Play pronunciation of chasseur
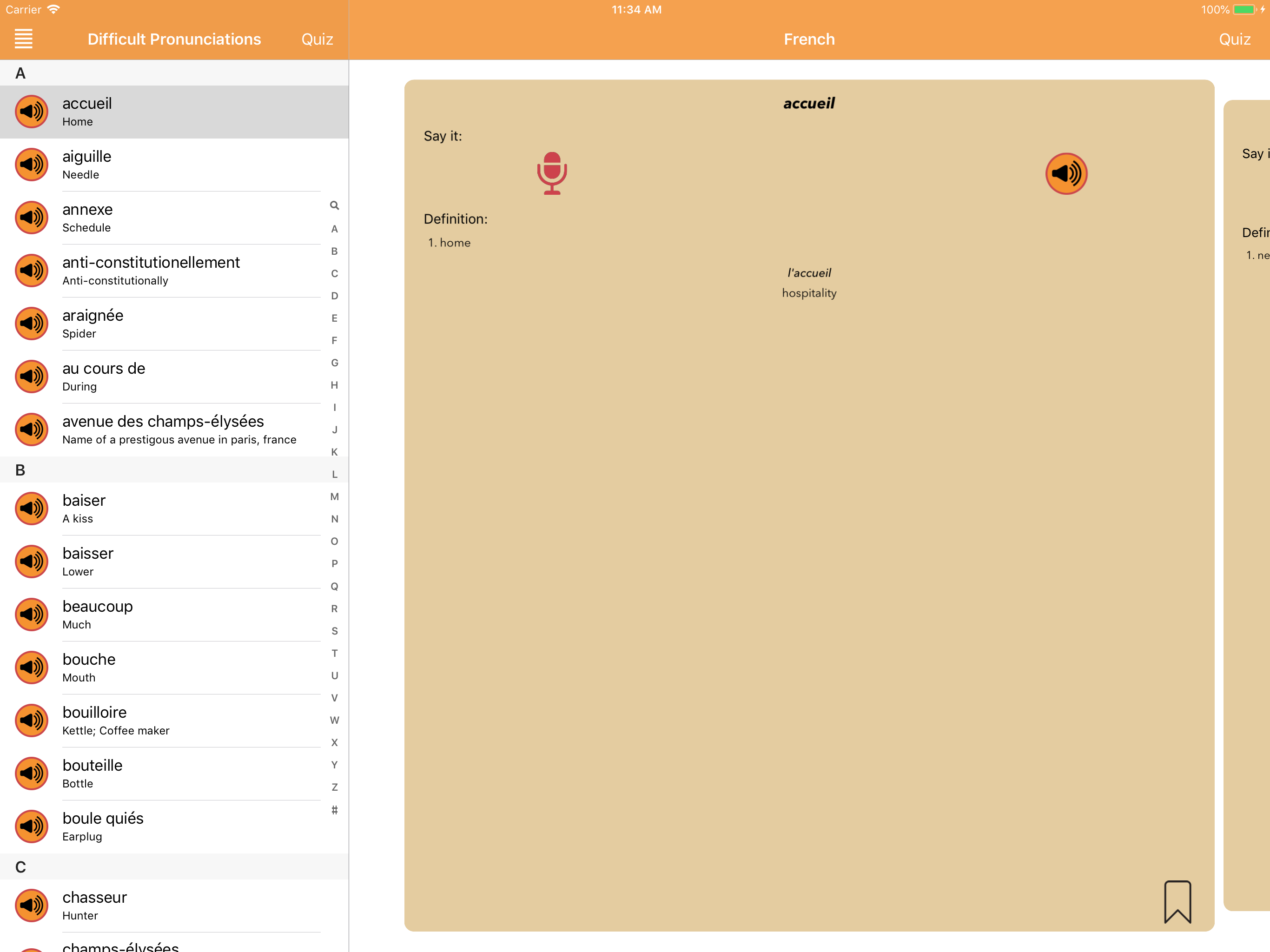 [x=32, y=906]
